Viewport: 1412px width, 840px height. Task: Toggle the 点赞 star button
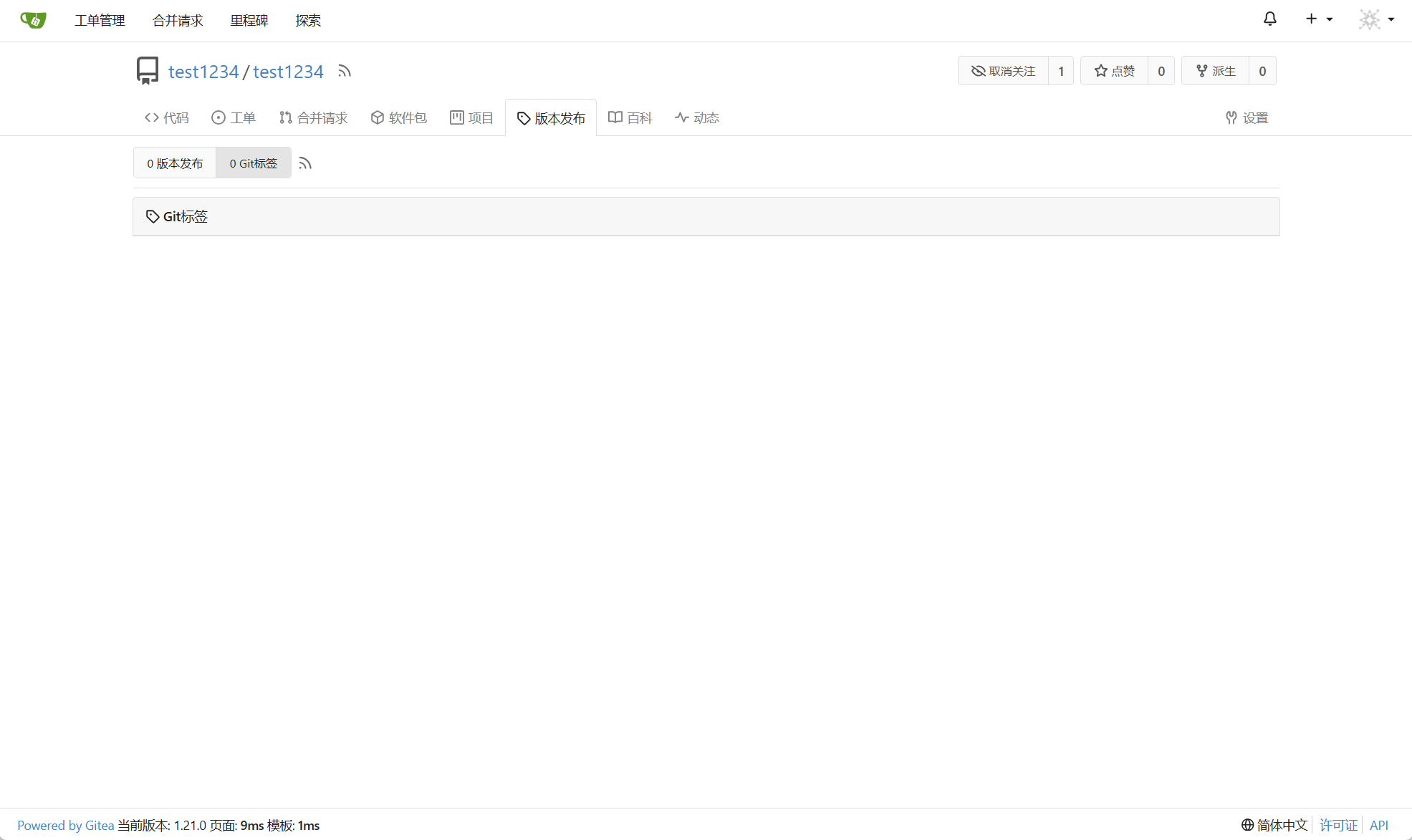tap(1114, 71)
